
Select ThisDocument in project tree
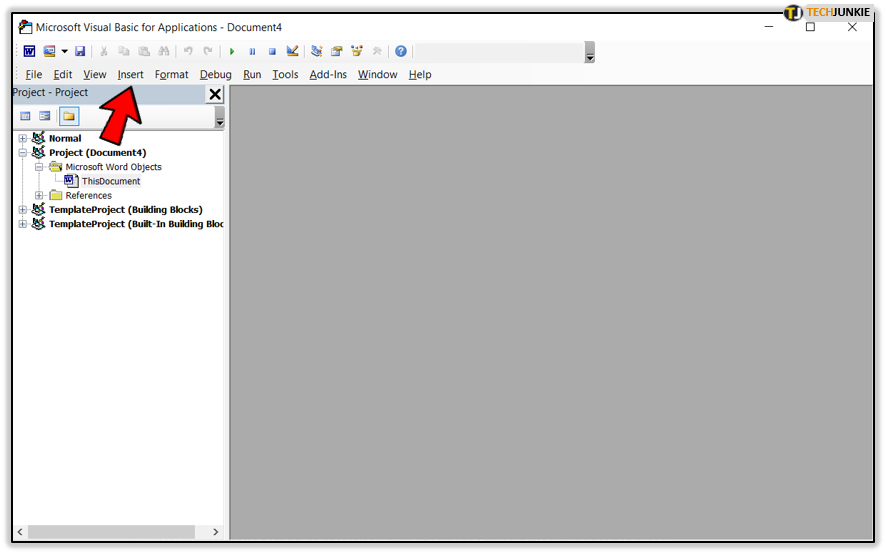tap(111, 181)
